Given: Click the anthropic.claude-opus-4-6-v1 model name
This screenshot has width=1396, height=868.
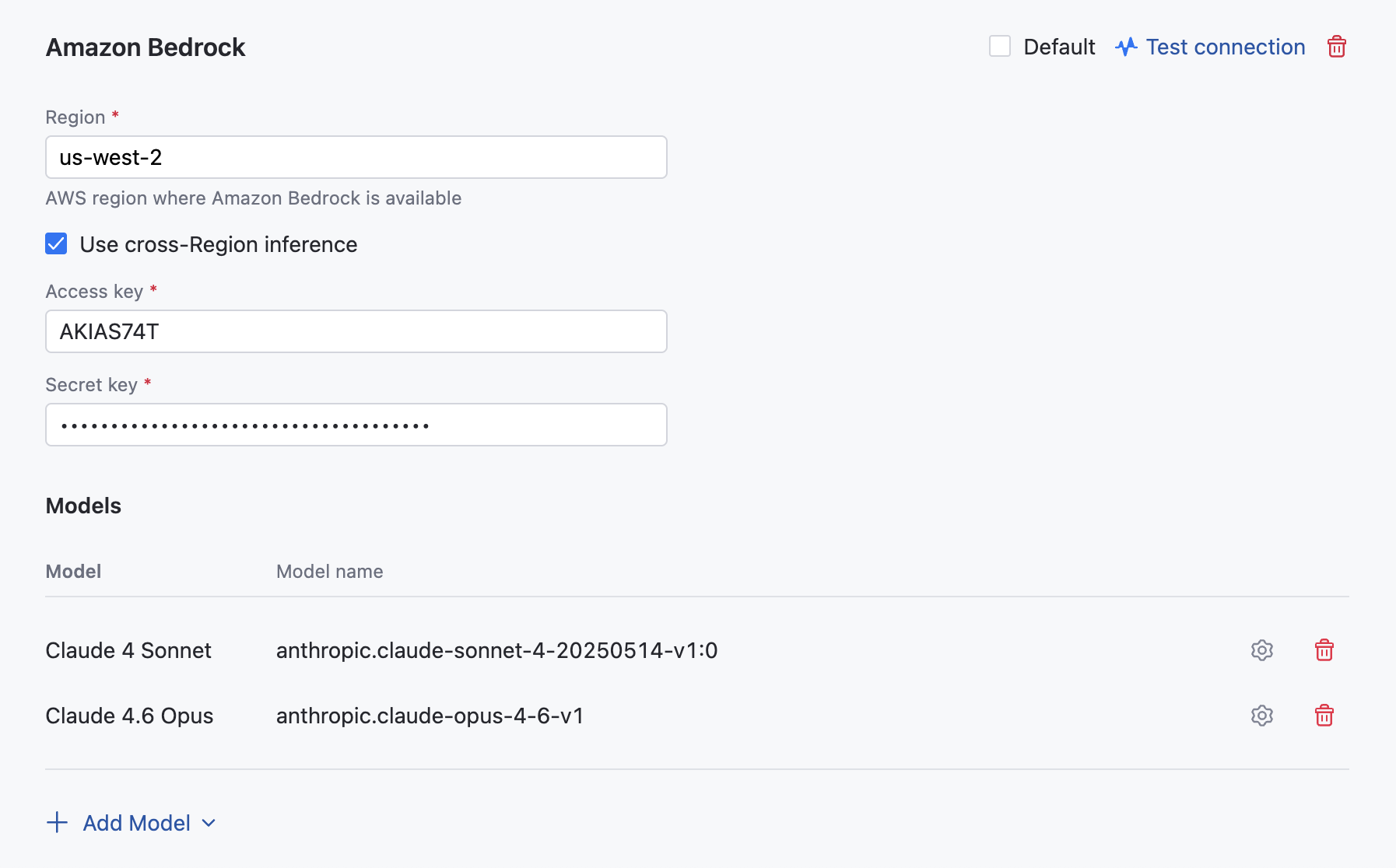Looking at the screenshot, I should (x=430, y=716).
